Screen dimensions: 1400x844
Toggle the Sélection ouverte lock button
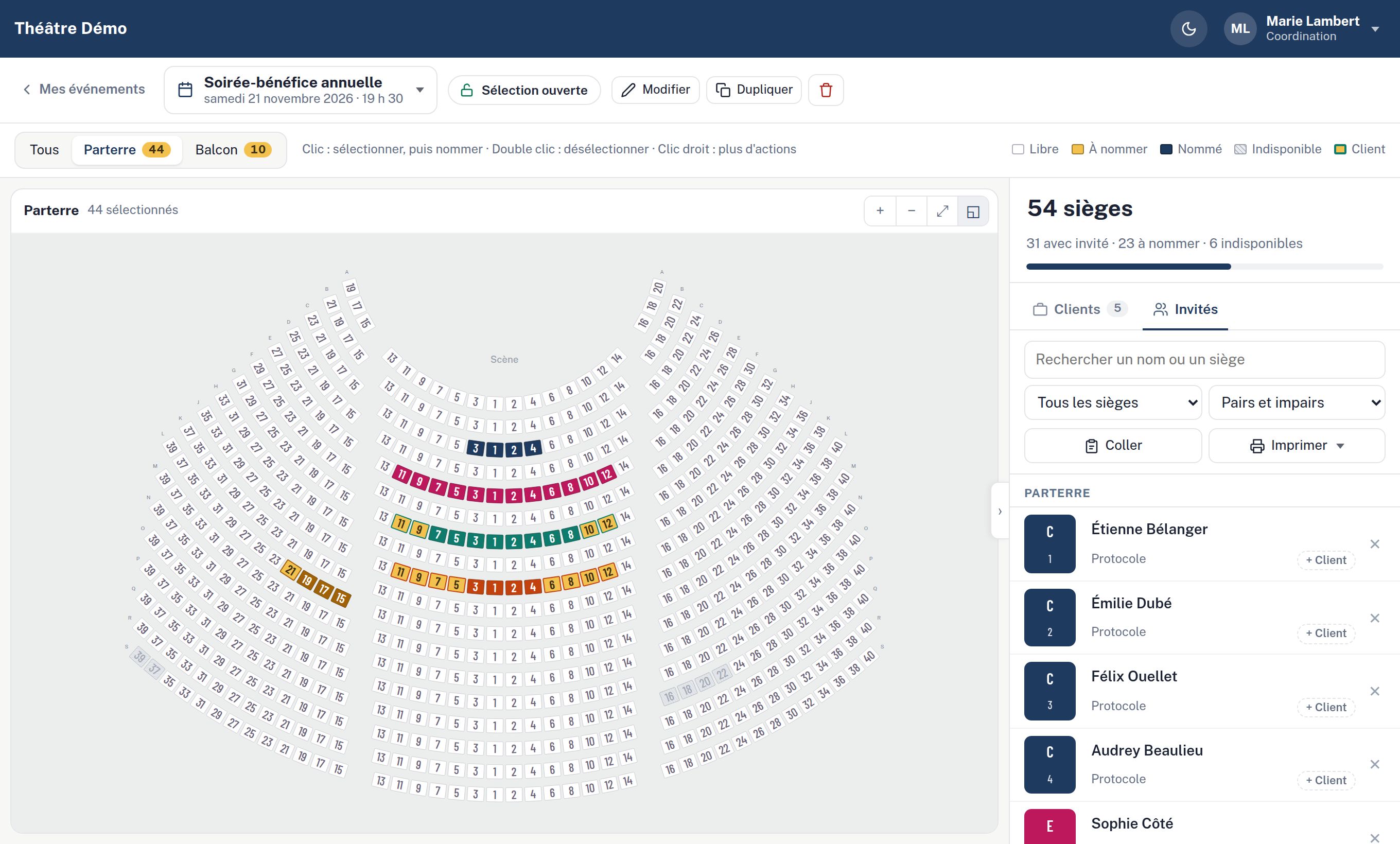pos(524,90)
